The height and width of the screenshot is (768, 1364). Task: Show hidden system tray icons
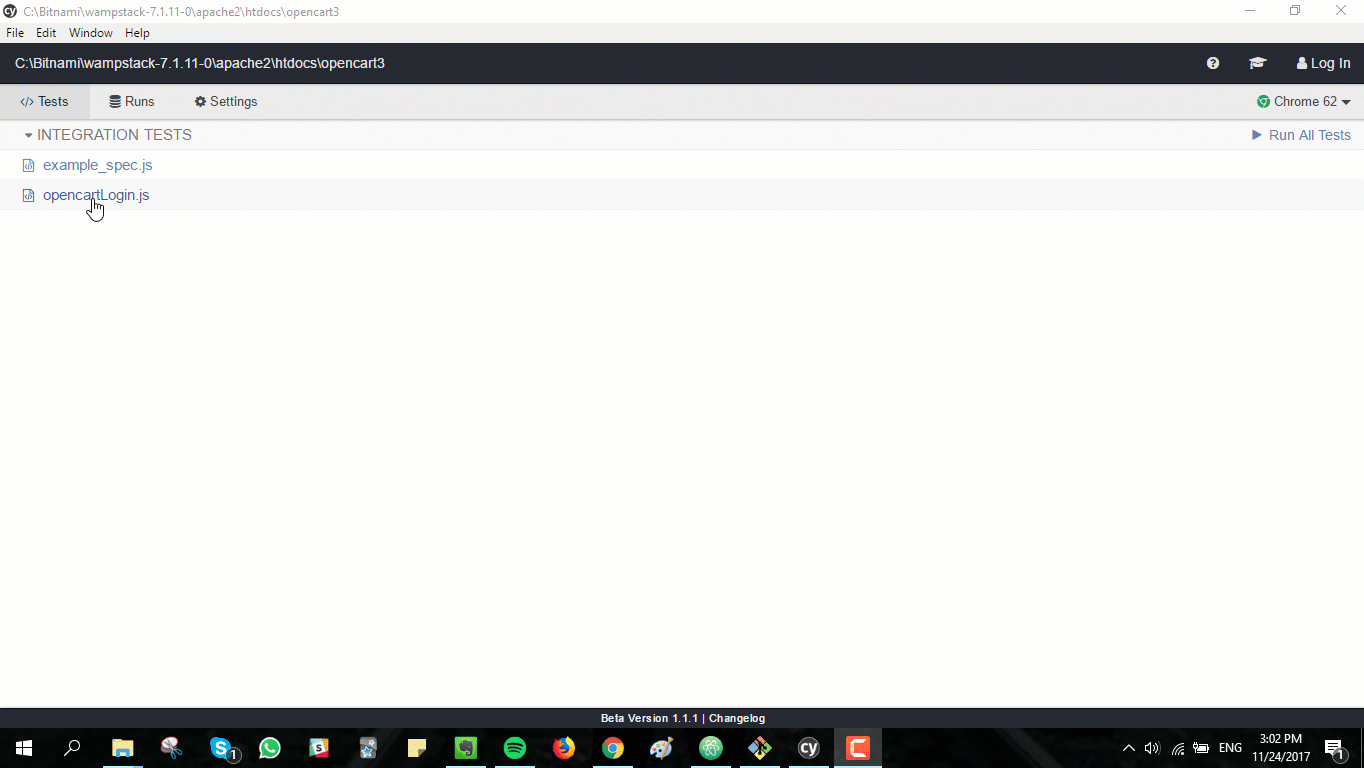1129,748
